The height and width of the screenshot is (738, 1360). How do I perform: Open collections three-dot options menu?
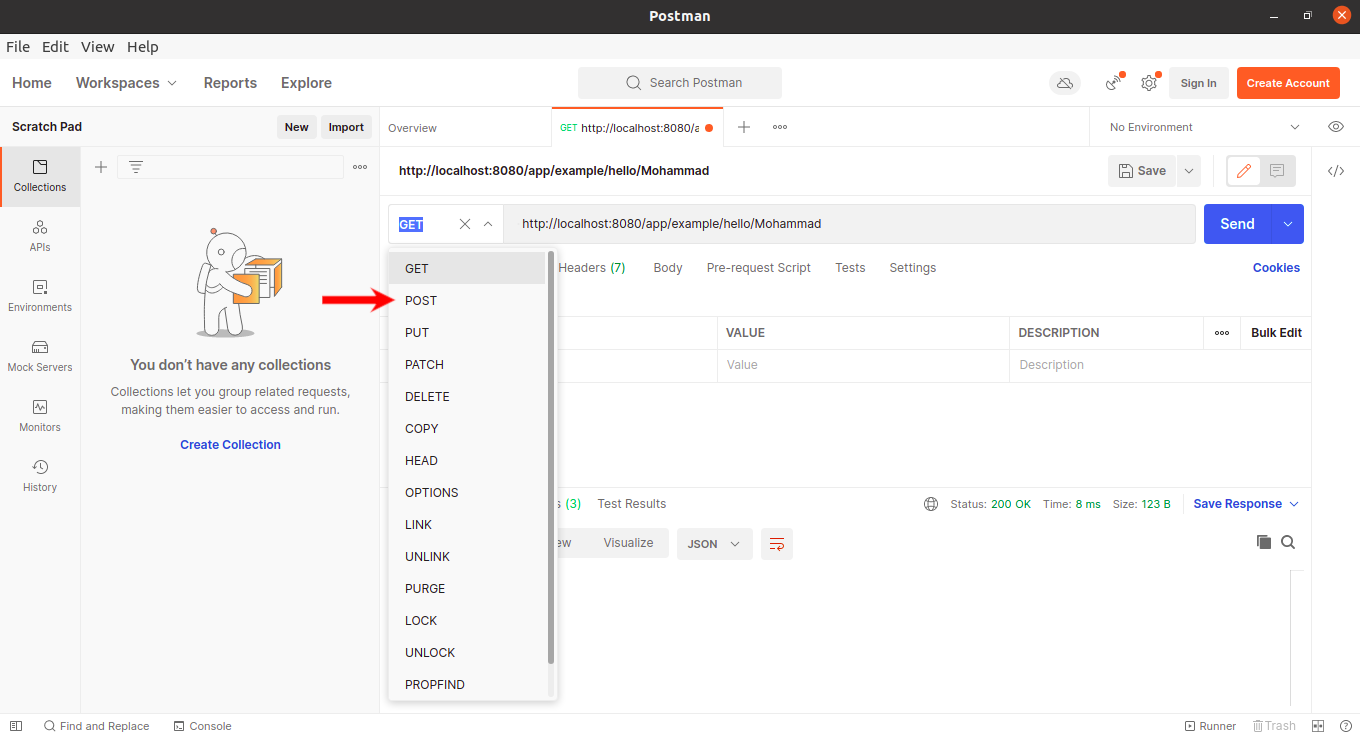pyautogui.click(x=360, y=167)
